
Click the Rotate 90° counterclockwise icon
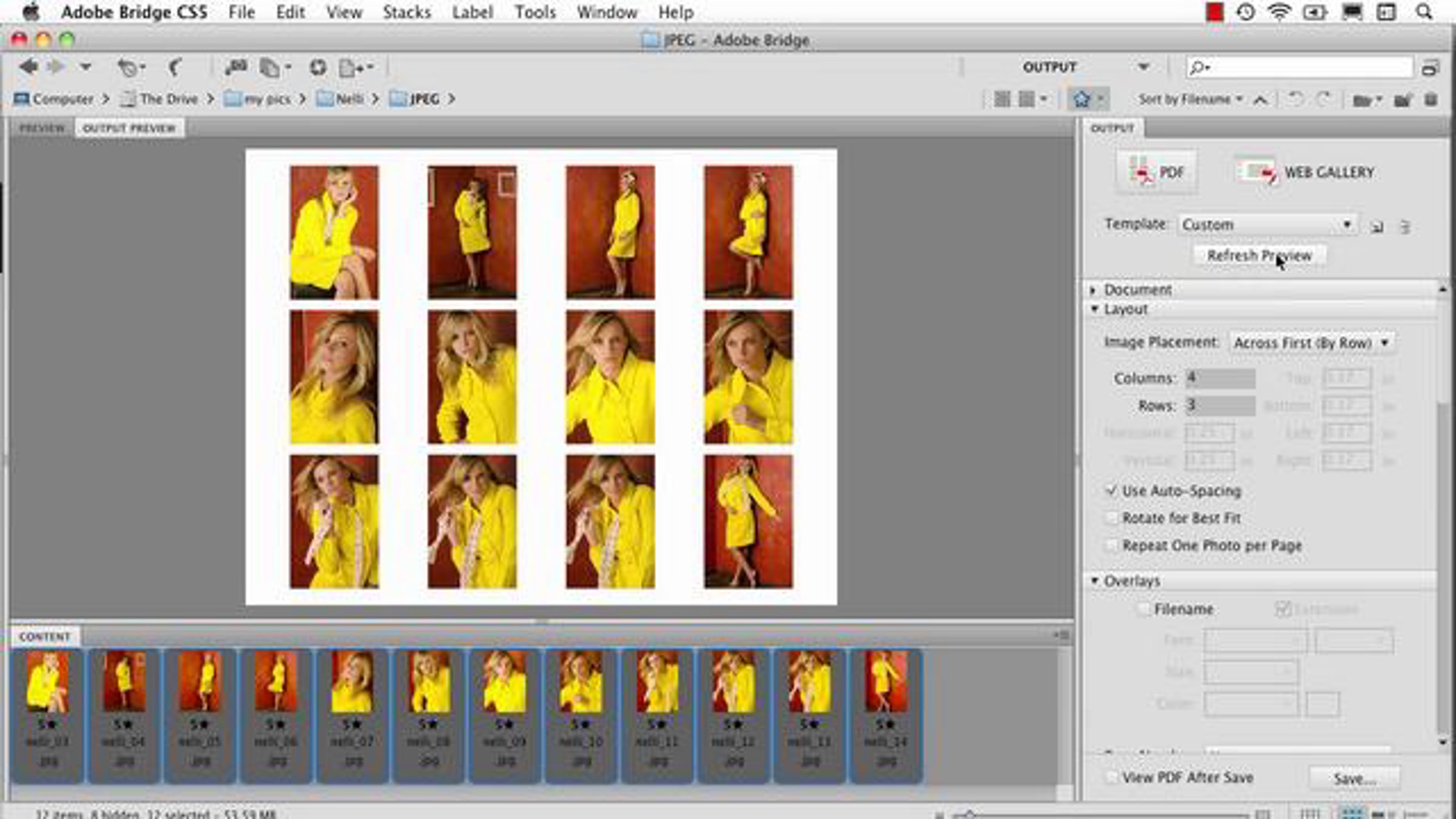[1294, 99]
